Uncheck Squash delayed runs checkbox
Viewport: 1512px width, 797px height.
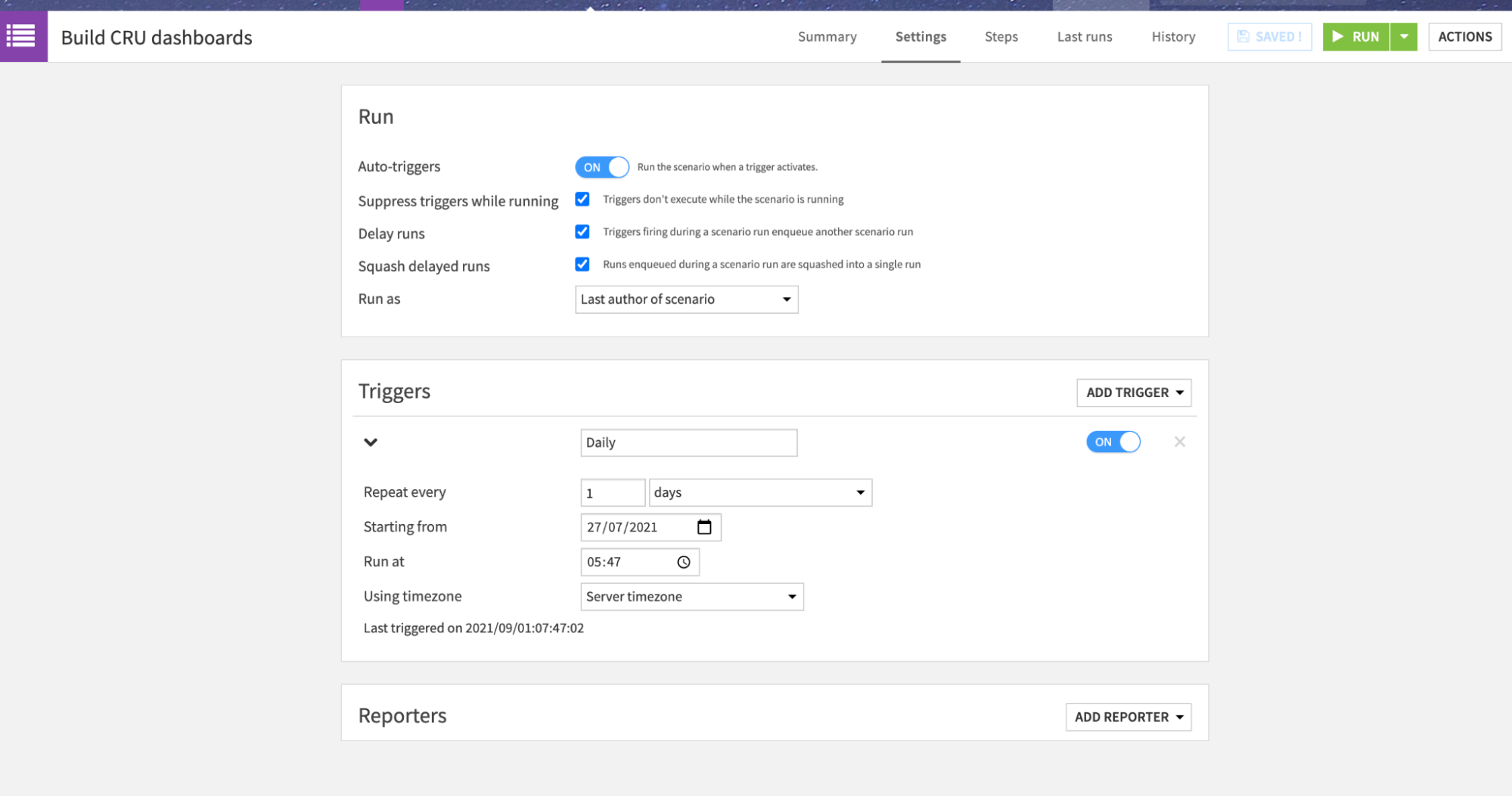(582, 264)
